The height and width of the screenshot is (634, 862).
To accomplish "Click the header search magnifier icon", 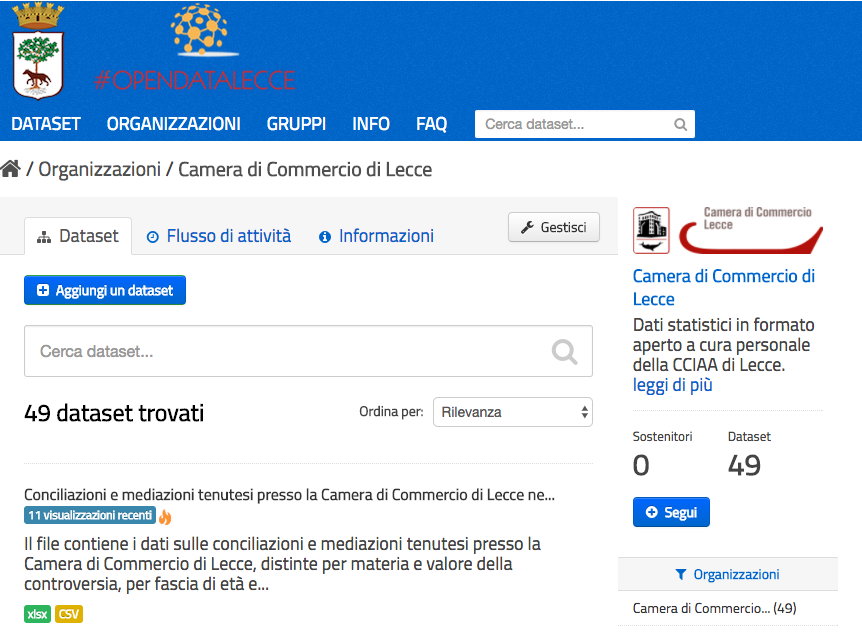I will (681, 125).
